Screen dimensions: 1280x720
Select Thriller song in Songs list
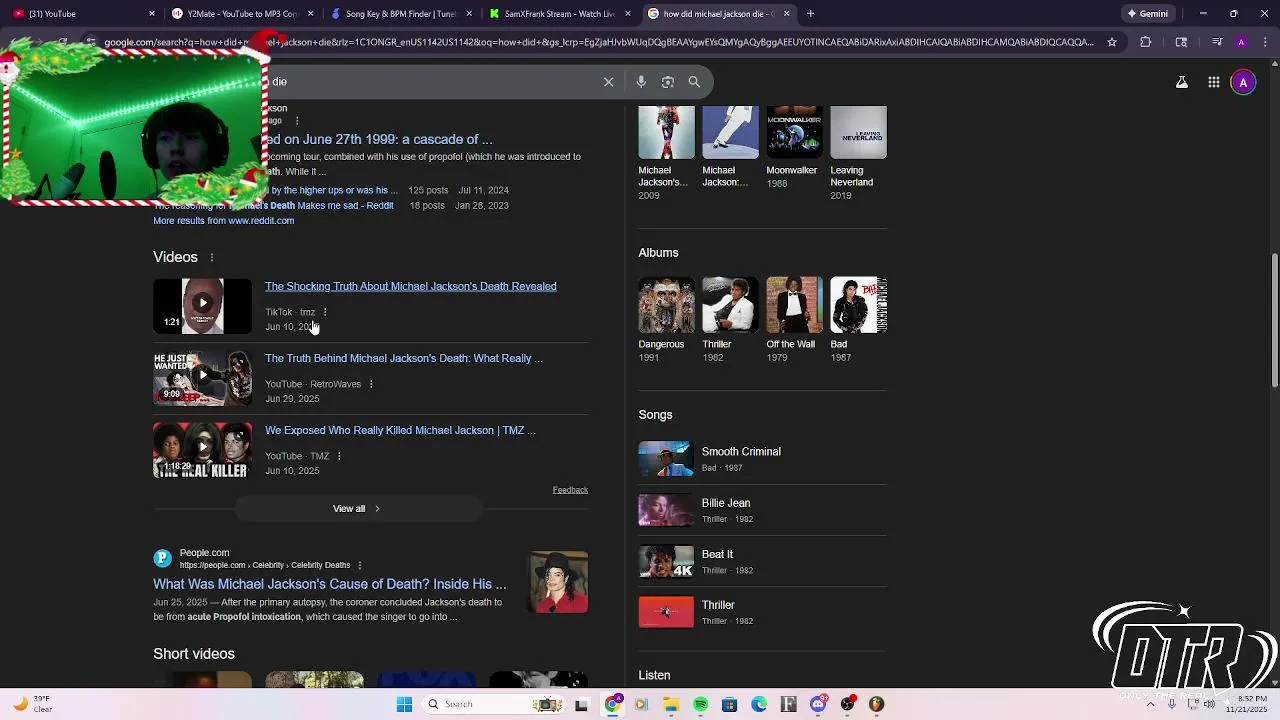click(762, 612)
